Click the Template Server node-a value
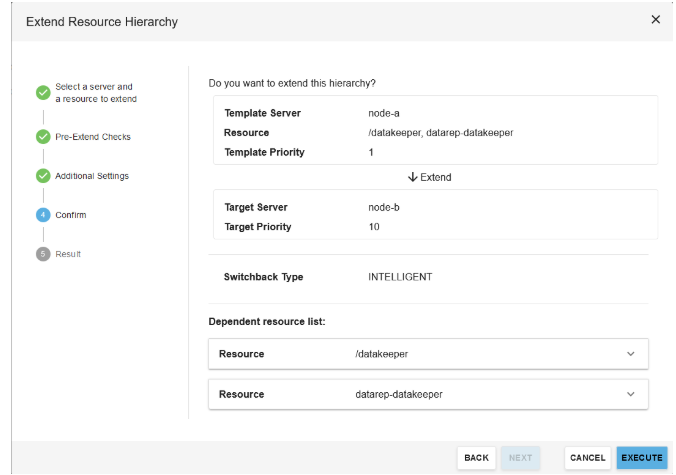Viewport: 676px width, 475px height. coord(385,113)
